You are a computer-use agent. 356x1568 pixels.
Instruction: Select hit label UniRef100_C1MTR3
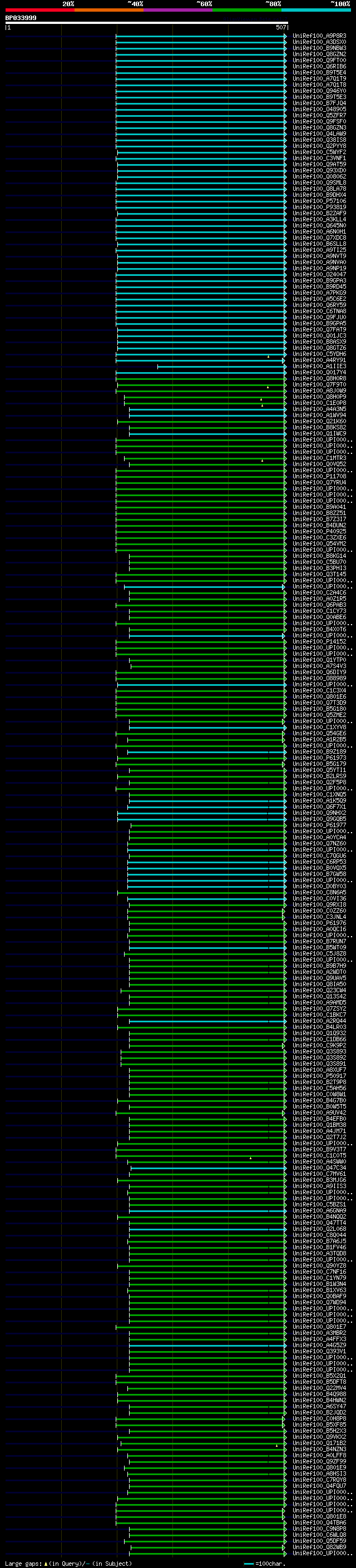pyautogui.click(x=319, y=458)
